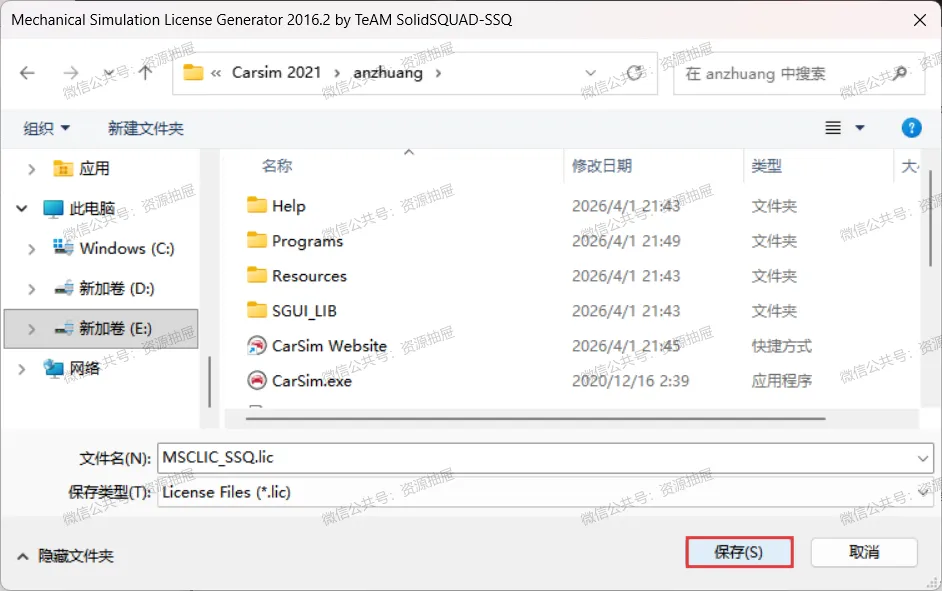The height and width of the screenshot is (591, 942).
Task: Sort by the 类型 column header
Action: (767, 166)
